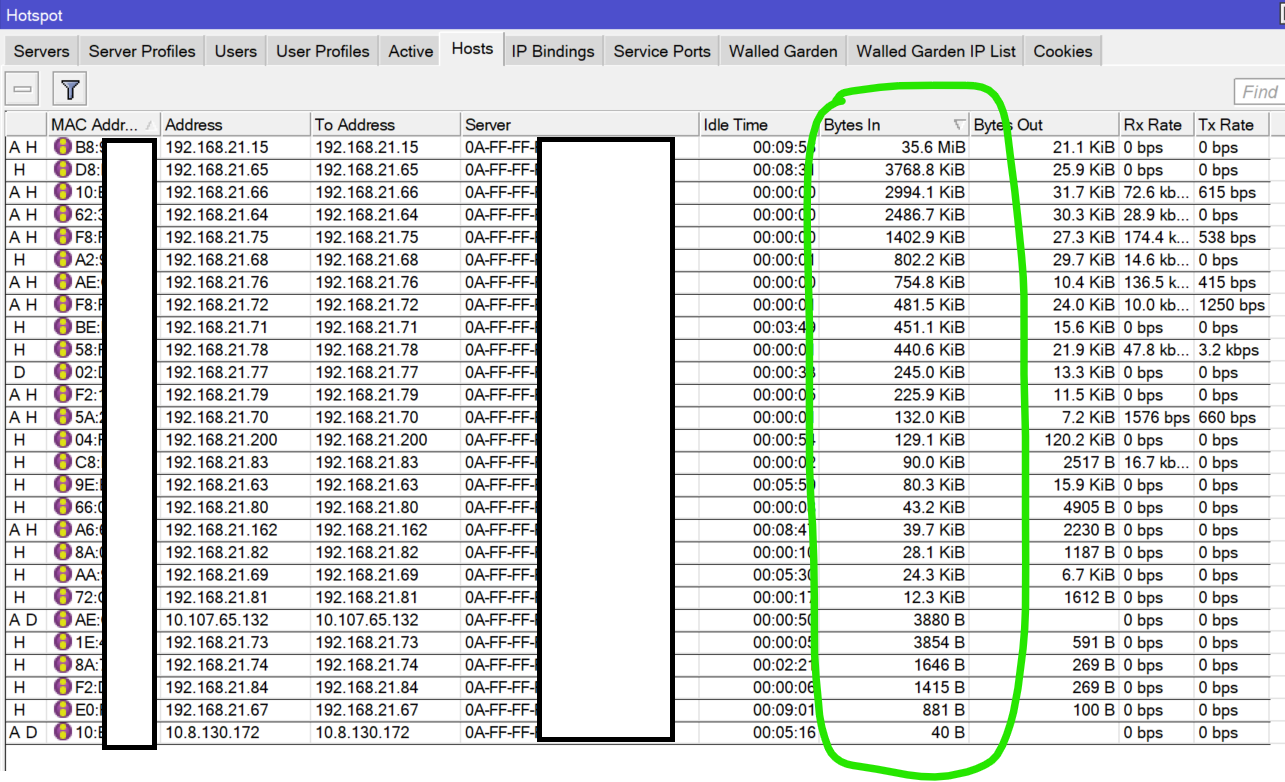Select address 192.168.21.82 cell
Viewport: 1285px width, 782px height.
click(x=235, y=552)
